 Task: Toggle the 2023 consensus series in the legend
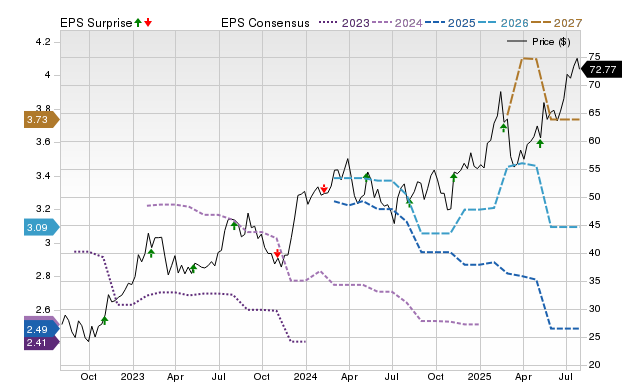click(344, 23)
